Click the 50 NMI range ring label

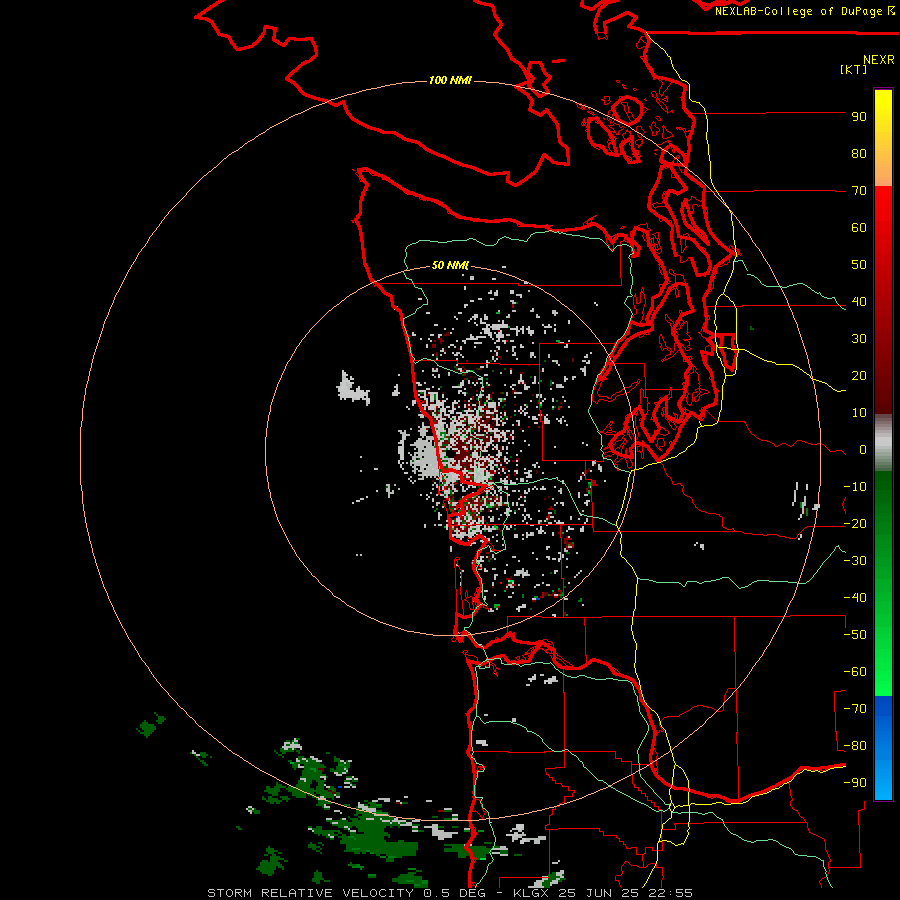tap(450, 265)
